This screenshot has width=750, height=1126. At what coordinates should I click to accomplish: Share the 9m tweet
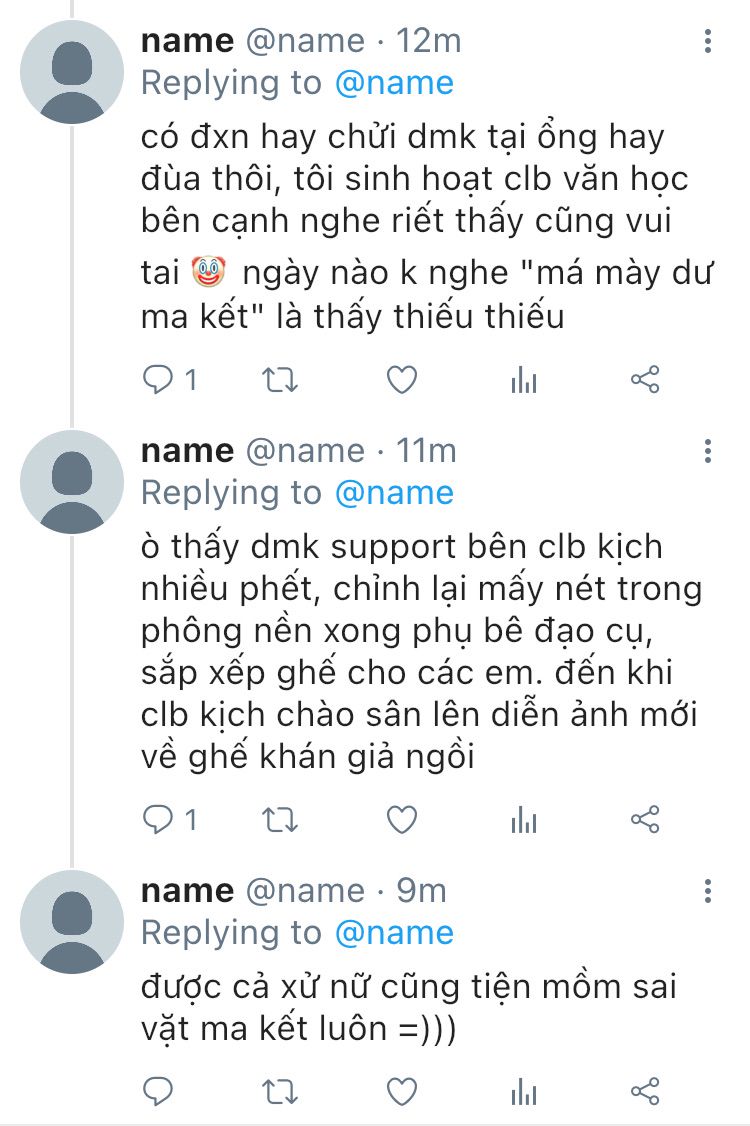645,1089
